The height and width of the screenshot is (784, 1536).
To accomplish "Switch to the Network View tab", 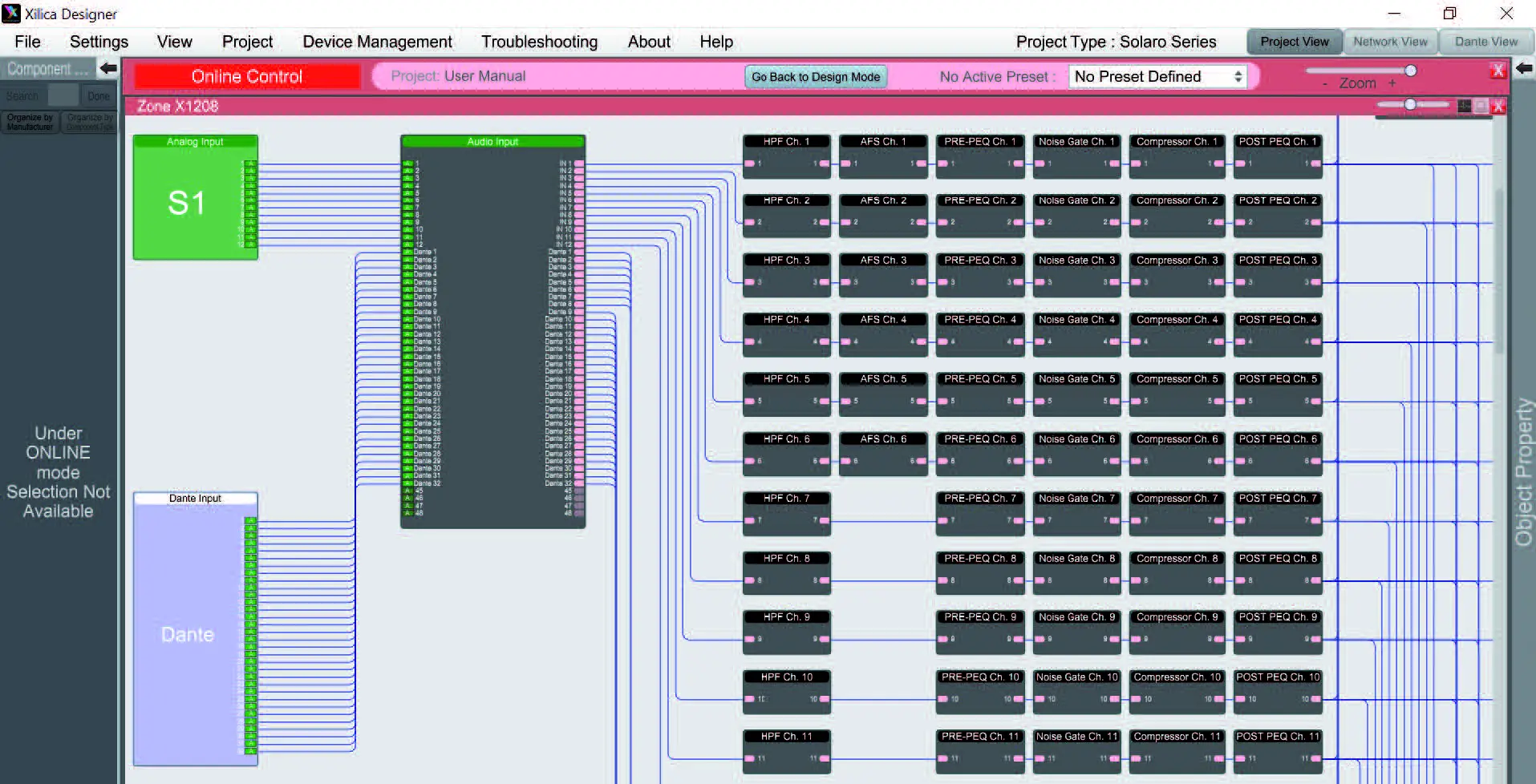I will [1390, 42].
